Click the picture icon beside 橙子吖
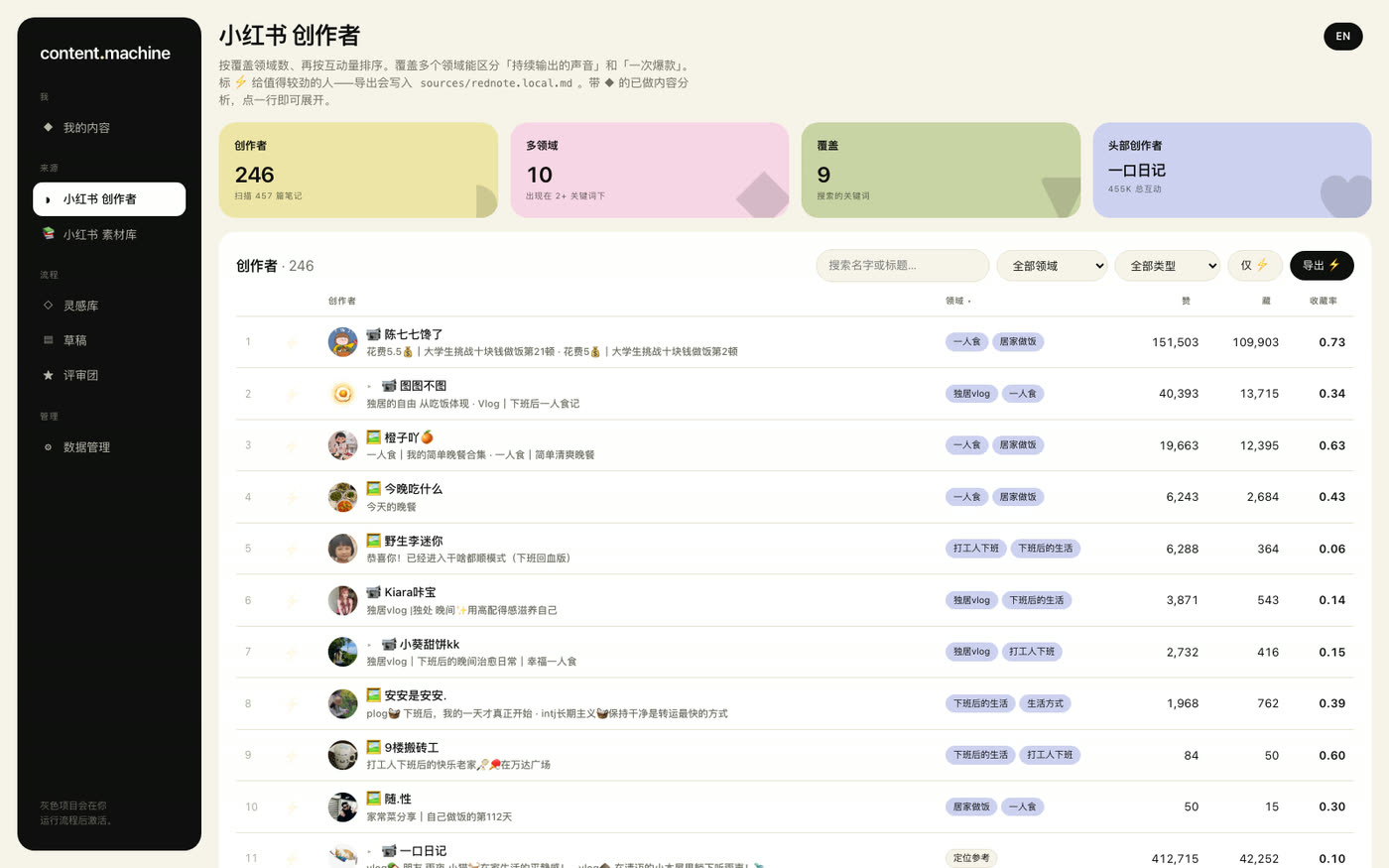This screenshot has width=1389, height=868. click(x=374, y=437)
